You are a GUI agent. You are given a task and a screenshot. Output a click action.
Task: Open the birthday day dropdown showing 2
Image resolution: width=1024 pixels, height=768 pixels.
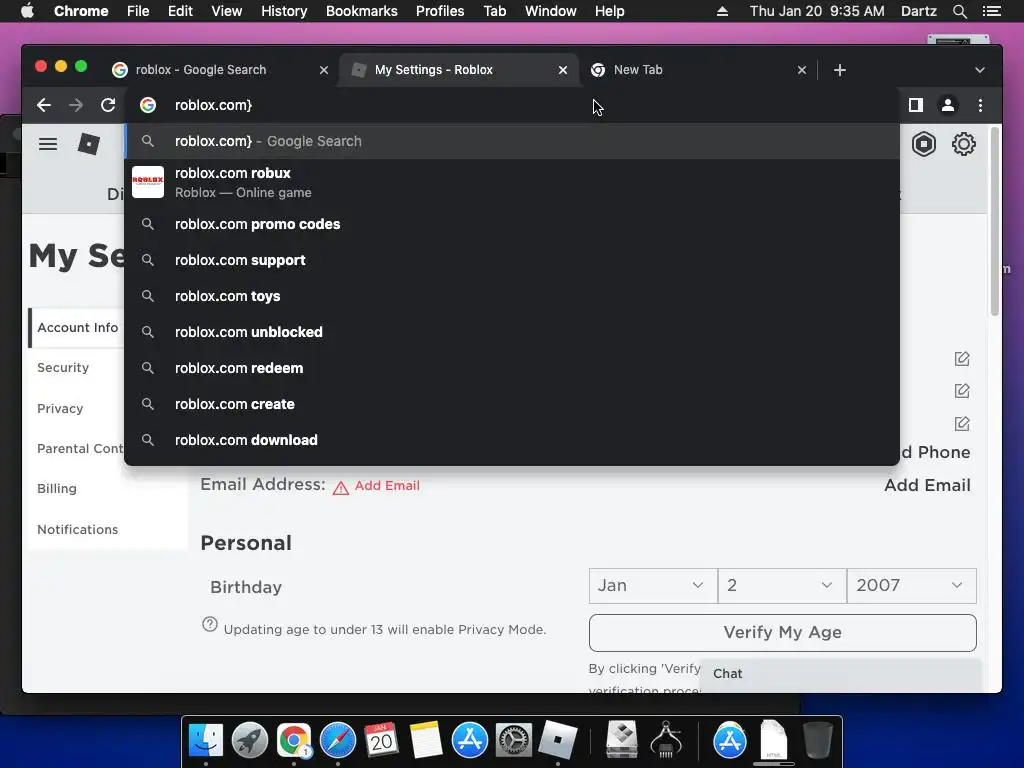pyautogui.click(x=782, y=586)
